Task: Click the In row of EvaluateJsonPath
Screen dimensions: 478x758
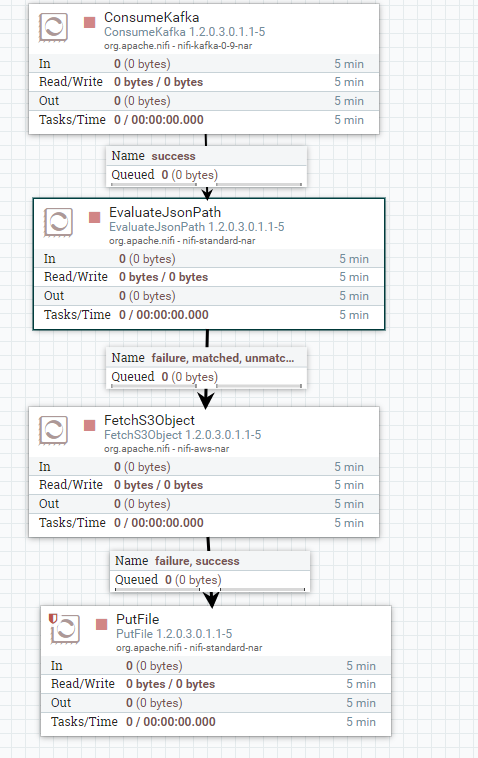Action: pos(209,259)
